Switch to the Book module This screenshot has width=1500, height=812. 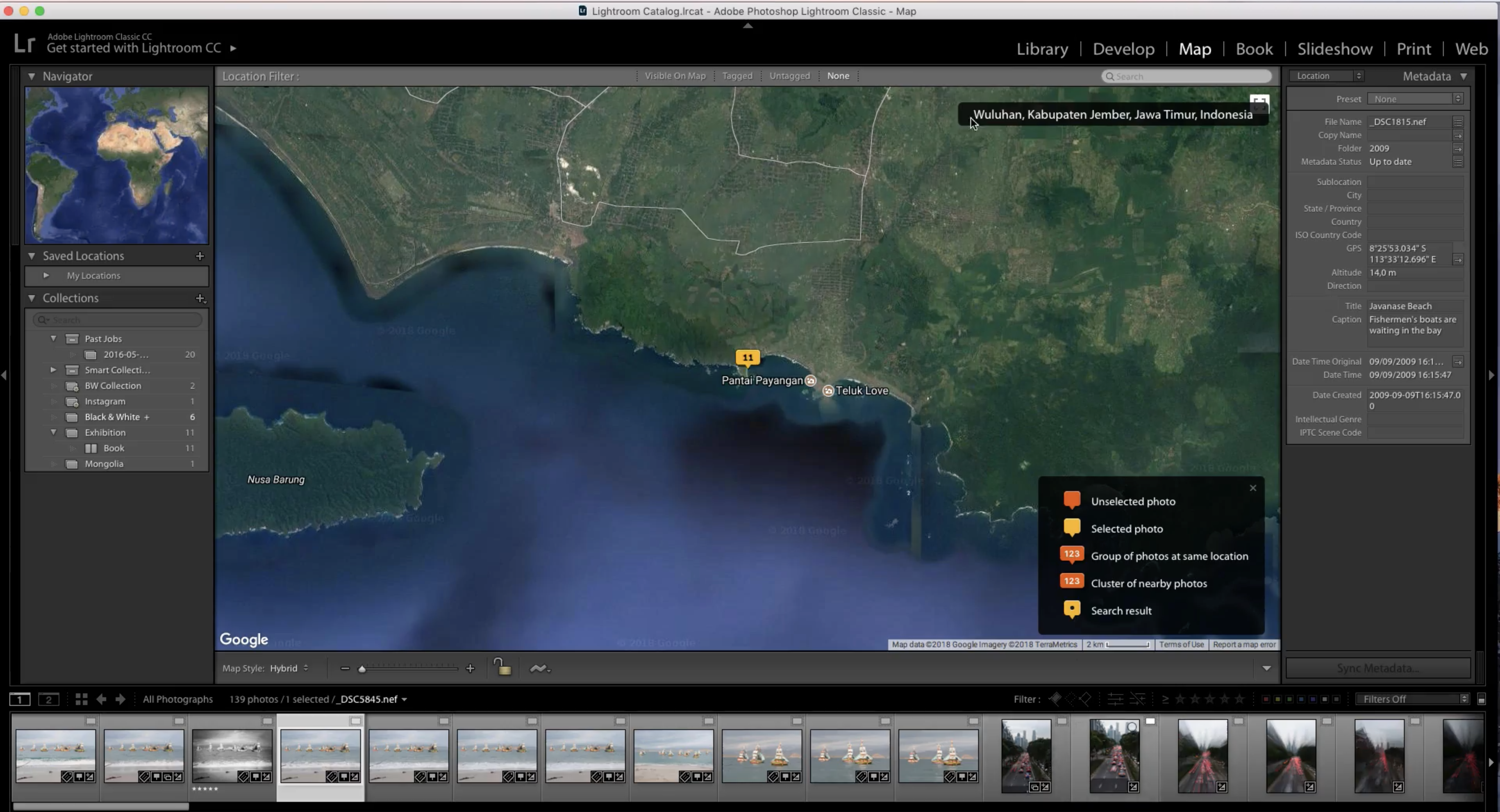tap(1254, 49)
